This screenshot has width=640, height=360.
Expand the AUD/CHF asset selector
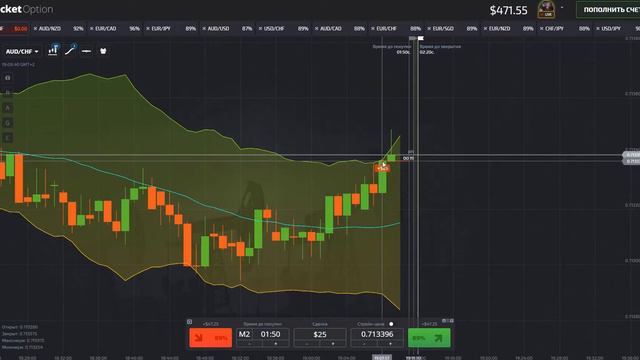(x=22, y=52)
